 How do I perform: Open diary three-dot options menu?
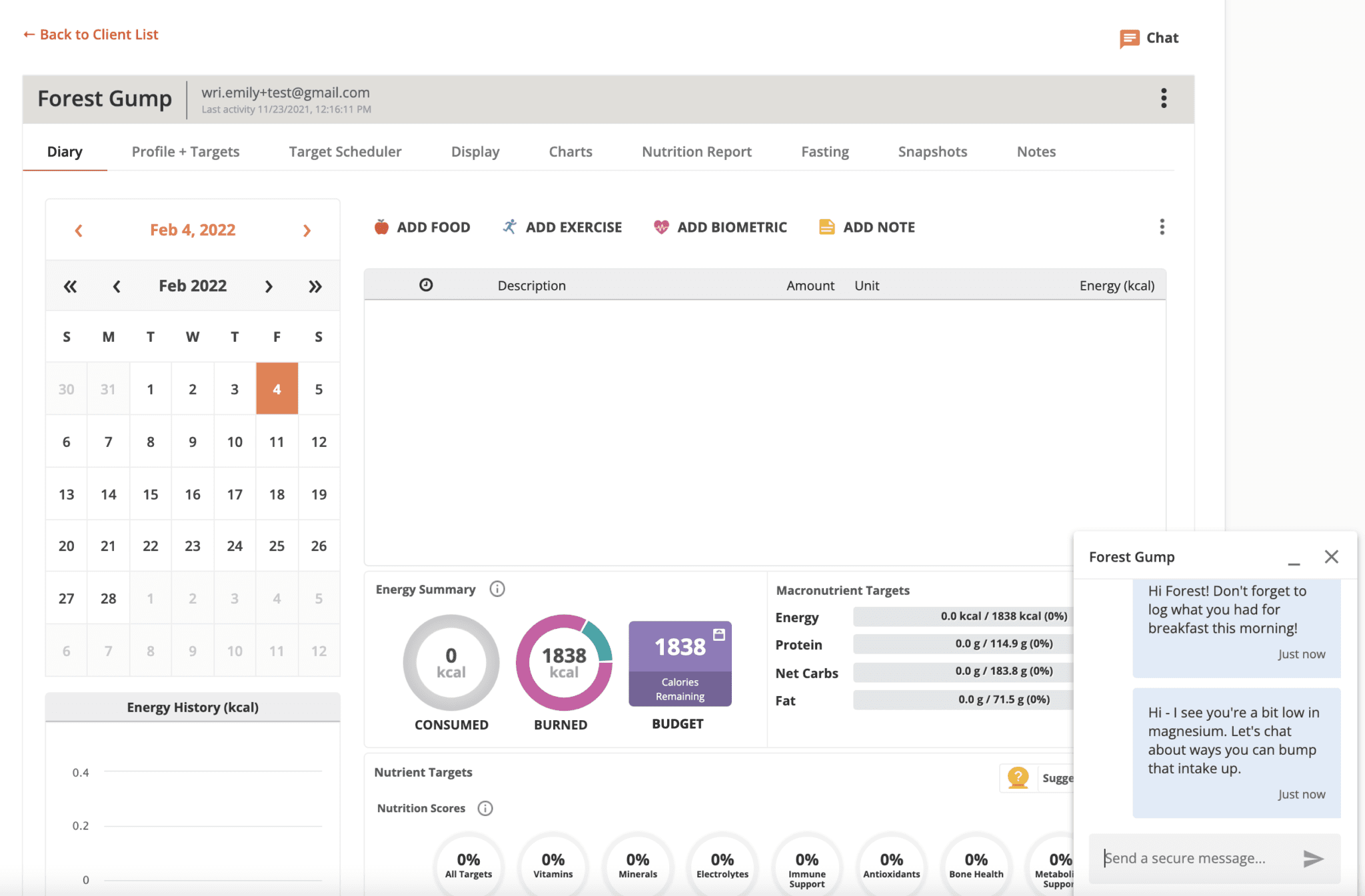(x=1162, y=227)
